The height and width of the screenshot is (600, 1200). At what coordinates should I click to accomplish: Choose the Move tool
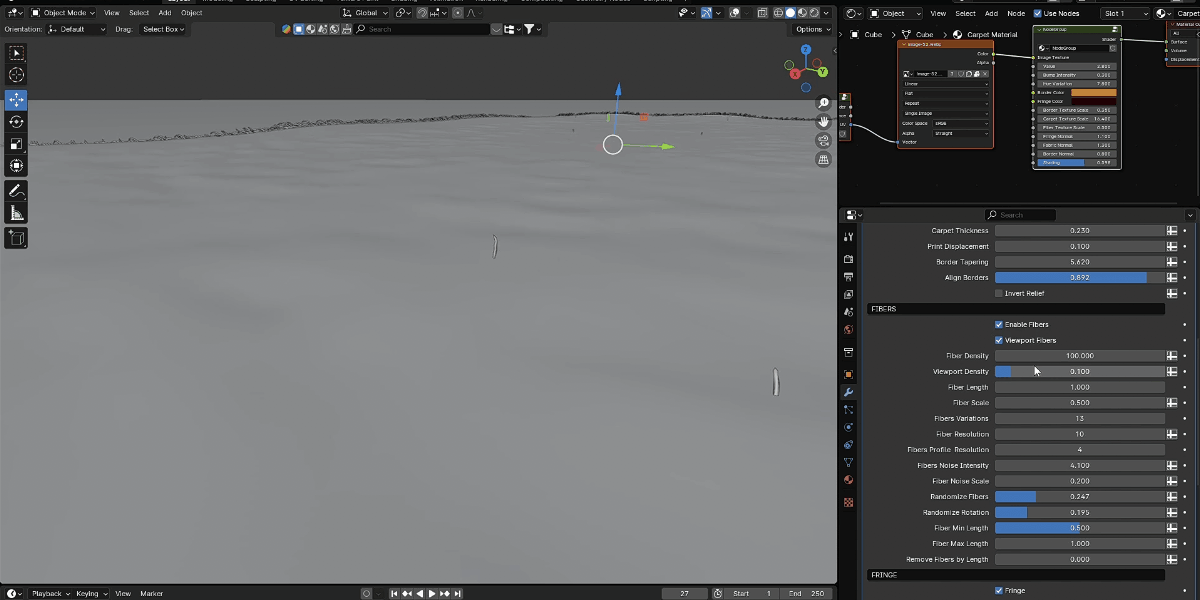(16, 100)
